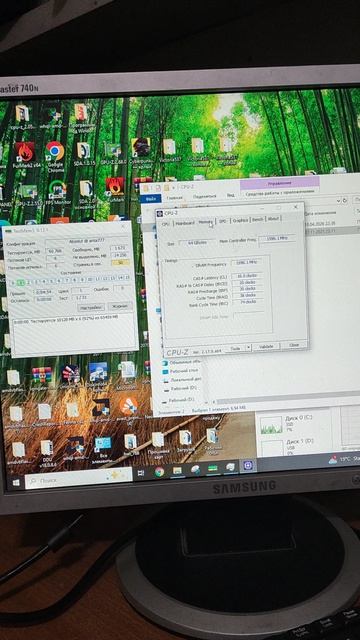This screenshot has width=360, height=640.
Task: Open the Bench tab in CPU-Z
Action: point(258,220)
